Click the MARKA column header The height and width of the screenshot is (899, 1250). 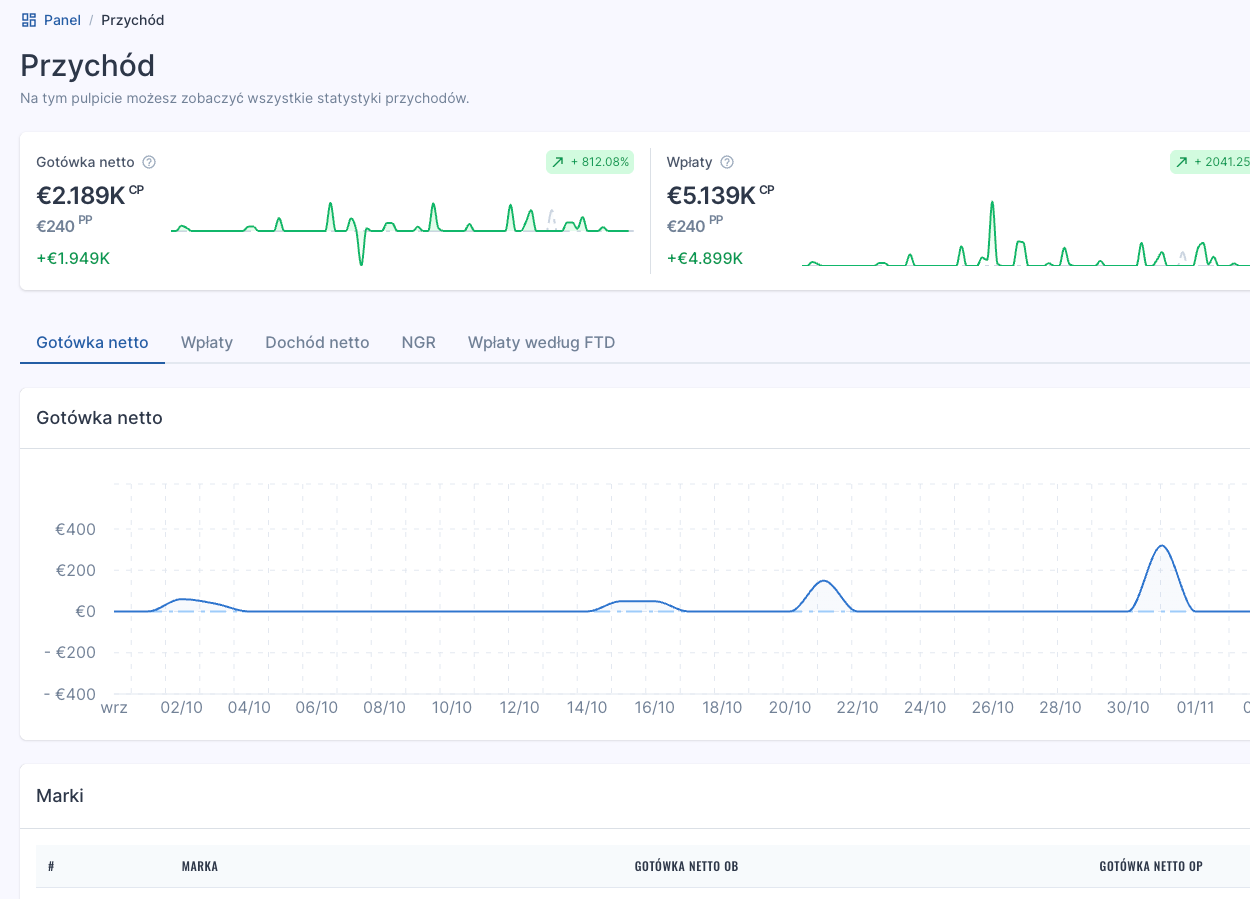[x=200, y=866]
